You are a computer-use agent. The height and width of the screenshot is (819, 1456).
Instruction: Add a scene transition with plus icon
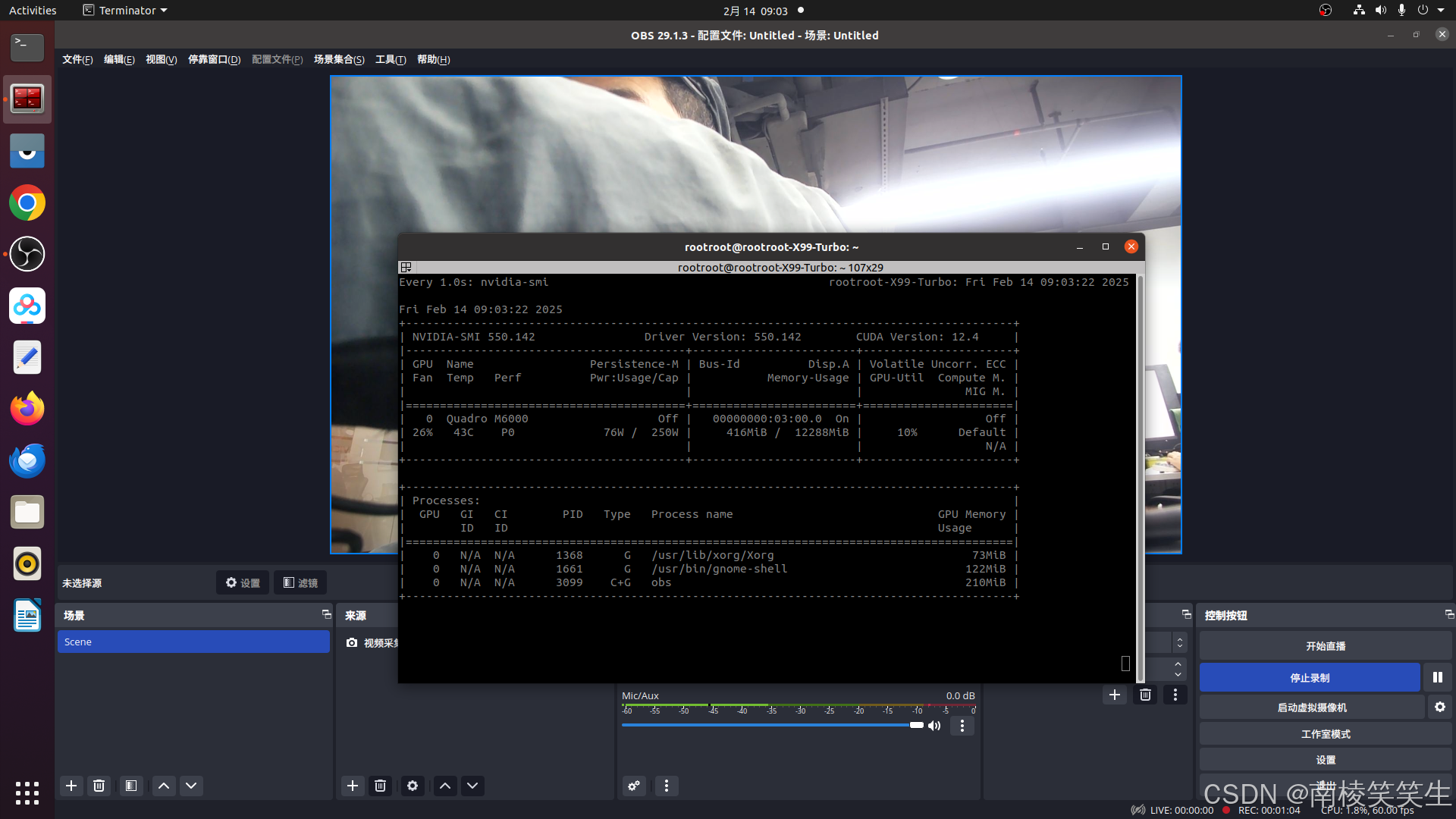(x=1114, y=695)
